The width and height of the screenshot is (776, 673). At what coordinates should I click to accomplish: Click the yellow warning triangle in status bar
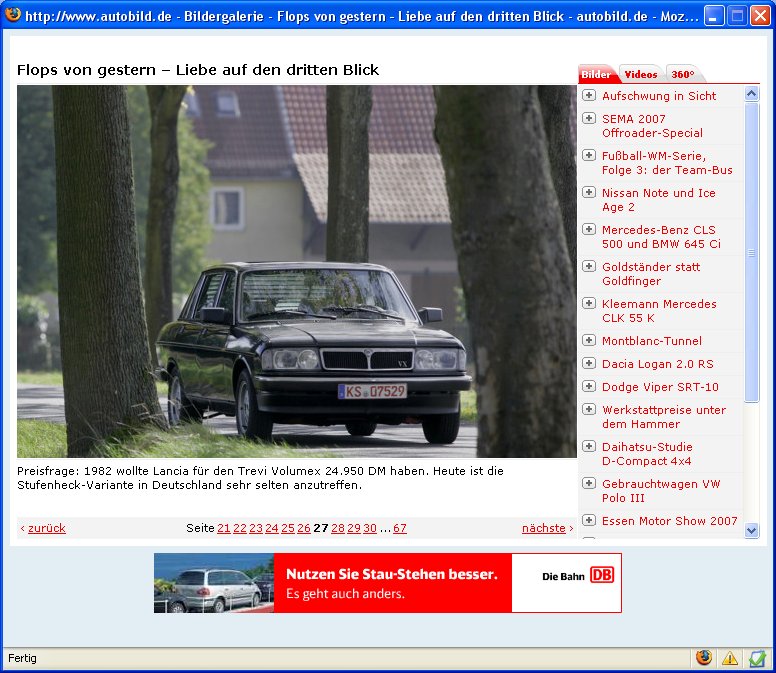coord(730,658)
